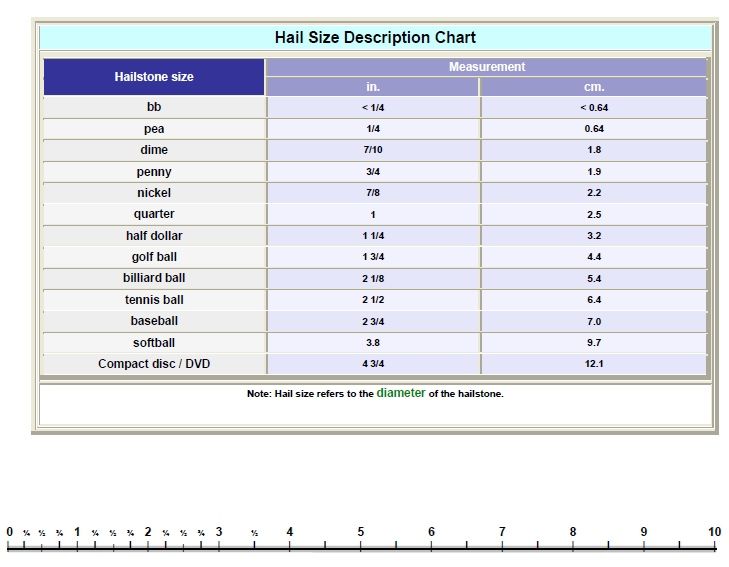
Task: Select the '3.8' inch value for softball
Action: click(373, 343)
